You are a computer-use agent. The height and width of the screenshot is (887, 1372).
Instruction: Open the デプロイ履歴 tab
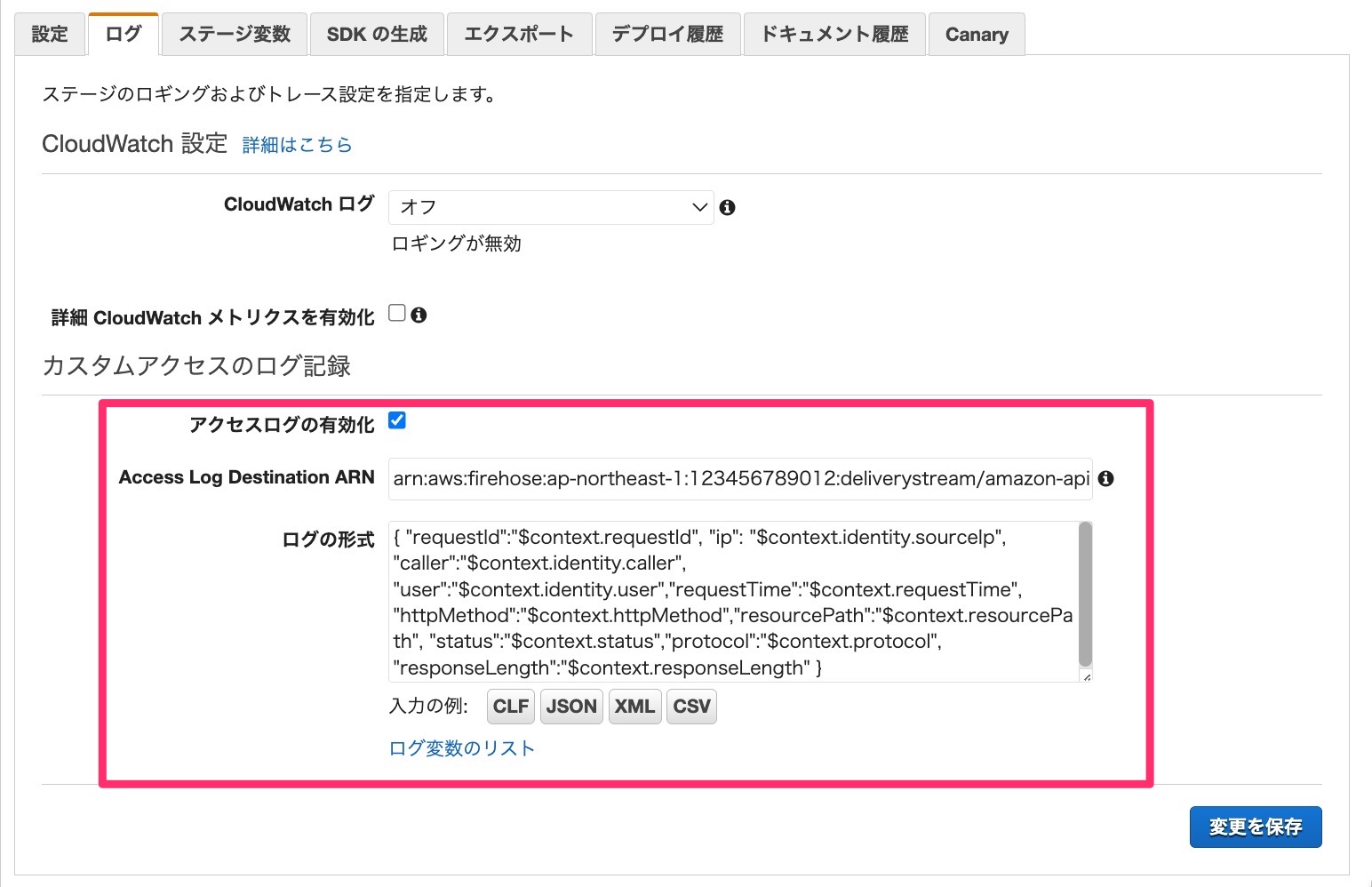667,33
